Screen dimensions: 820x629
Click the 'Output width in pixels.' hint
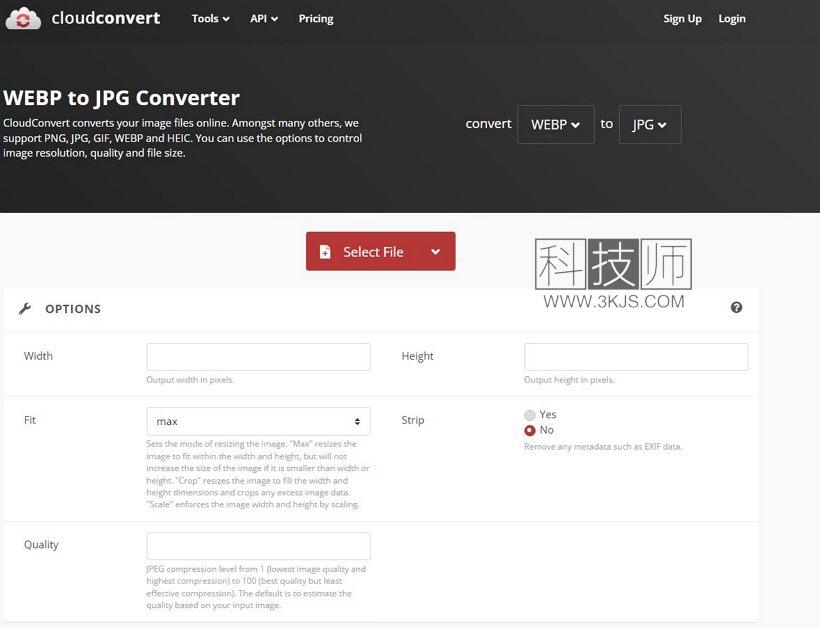(x=190, y=380)
